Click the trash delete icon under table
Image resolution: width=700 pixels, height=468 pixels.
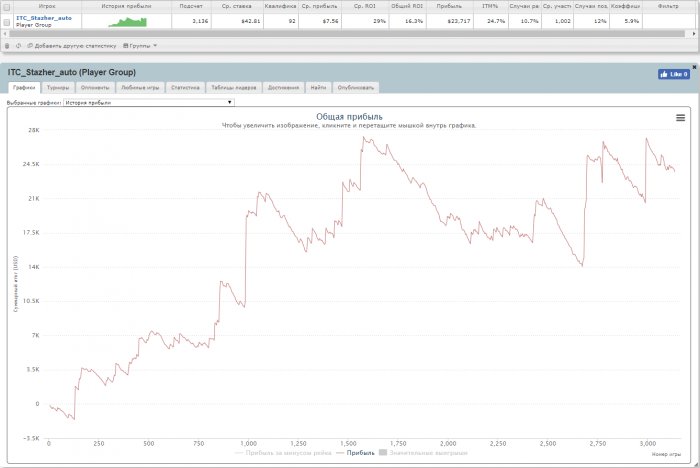(x=7, y=46)
